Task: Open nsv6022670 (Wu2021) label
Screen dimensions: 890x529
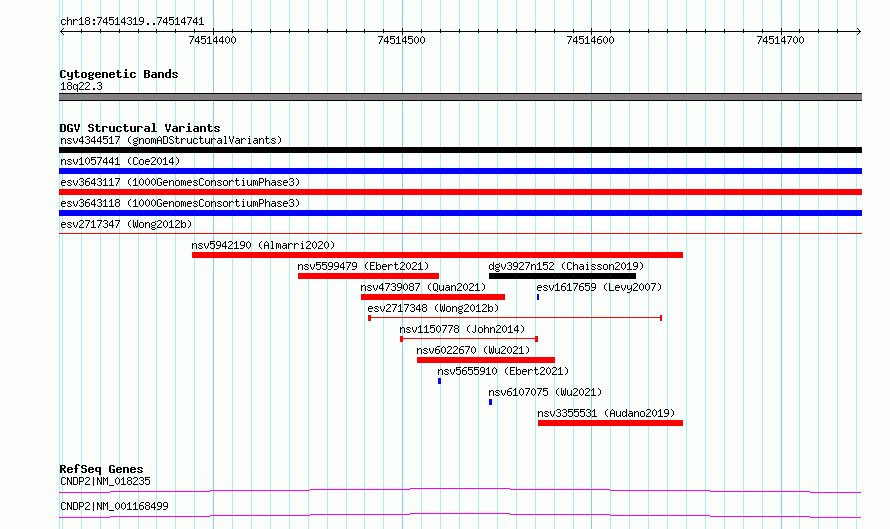Action: (x=473, y=350)
